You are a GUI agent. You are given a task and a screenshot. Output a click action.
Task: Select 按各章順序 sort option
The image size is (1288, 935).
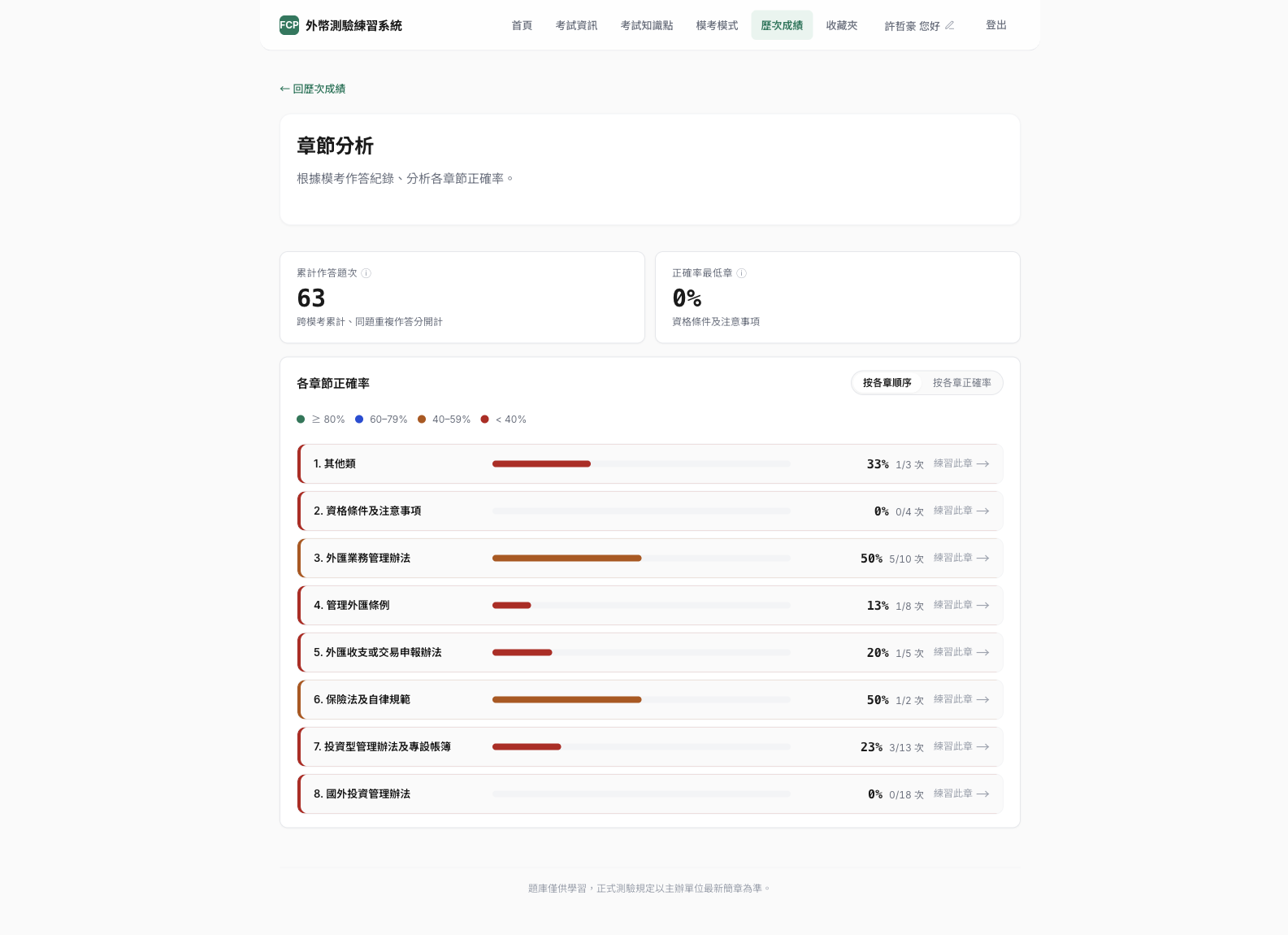pos(887,383)
